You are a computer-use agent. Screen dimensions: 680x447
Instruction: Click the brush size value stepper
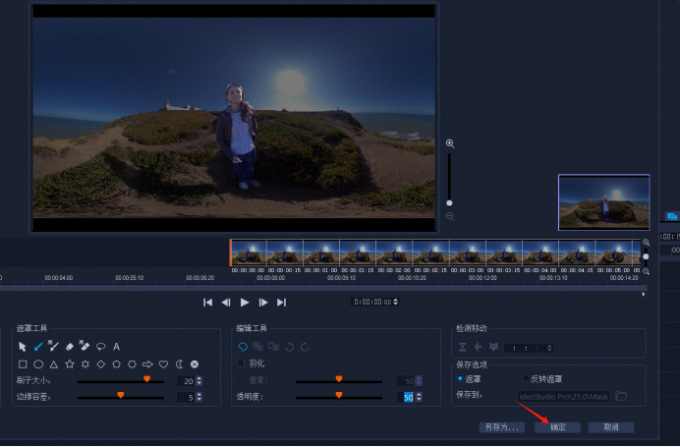point(199,381)
